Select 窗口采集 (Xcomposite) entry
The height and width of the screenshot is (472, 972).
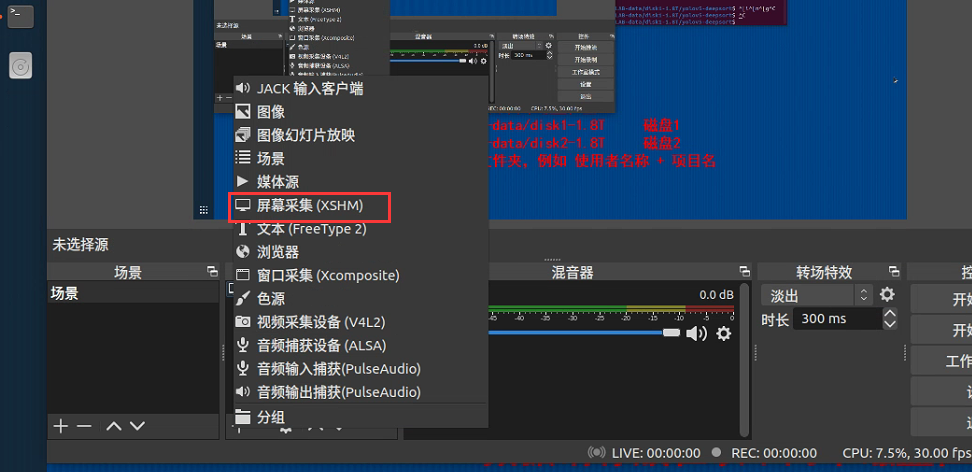pos(361,275)
